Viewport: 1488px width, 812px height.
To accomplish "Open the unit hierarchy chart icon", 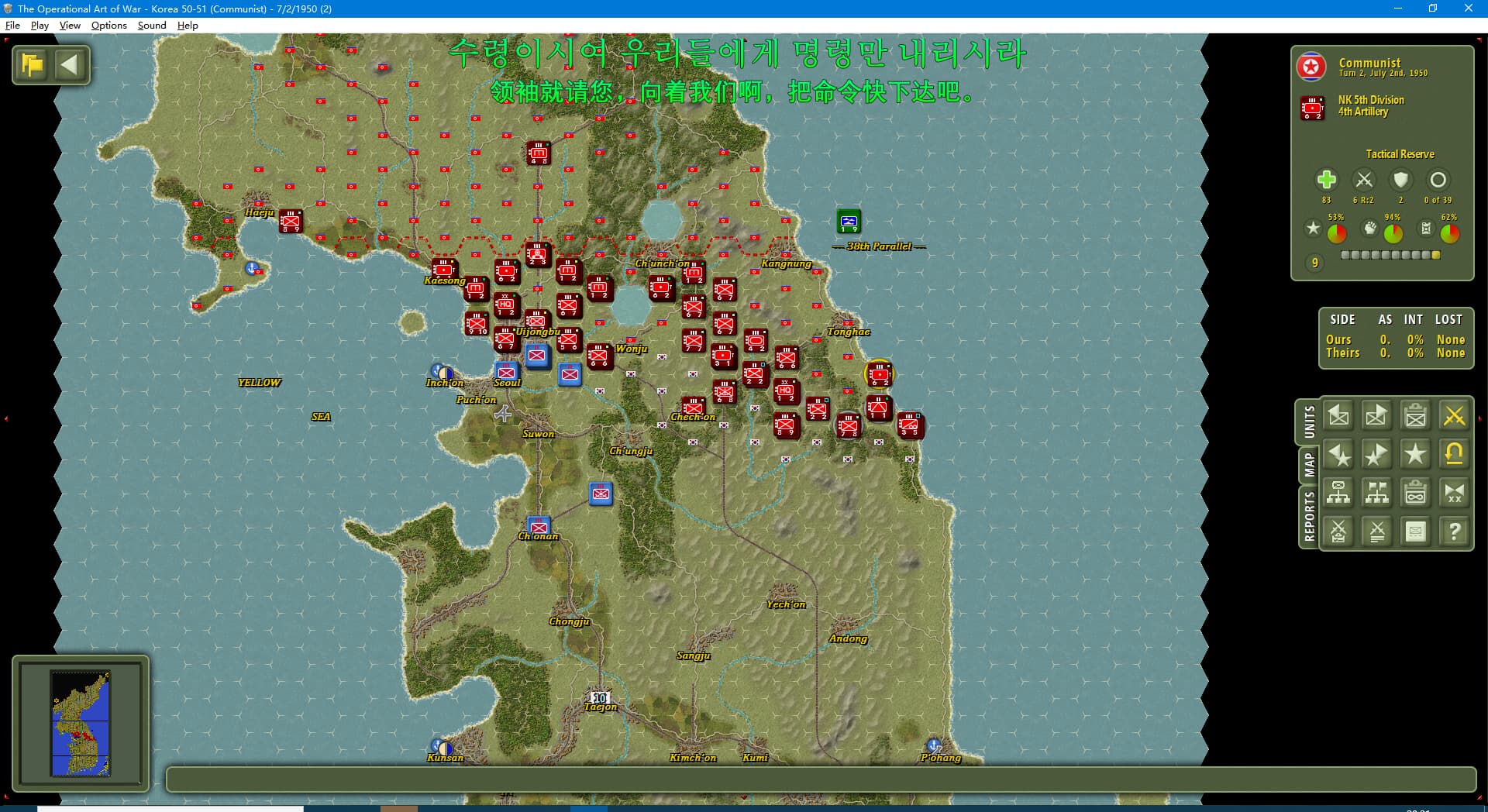I will [x=1338, y=493].
